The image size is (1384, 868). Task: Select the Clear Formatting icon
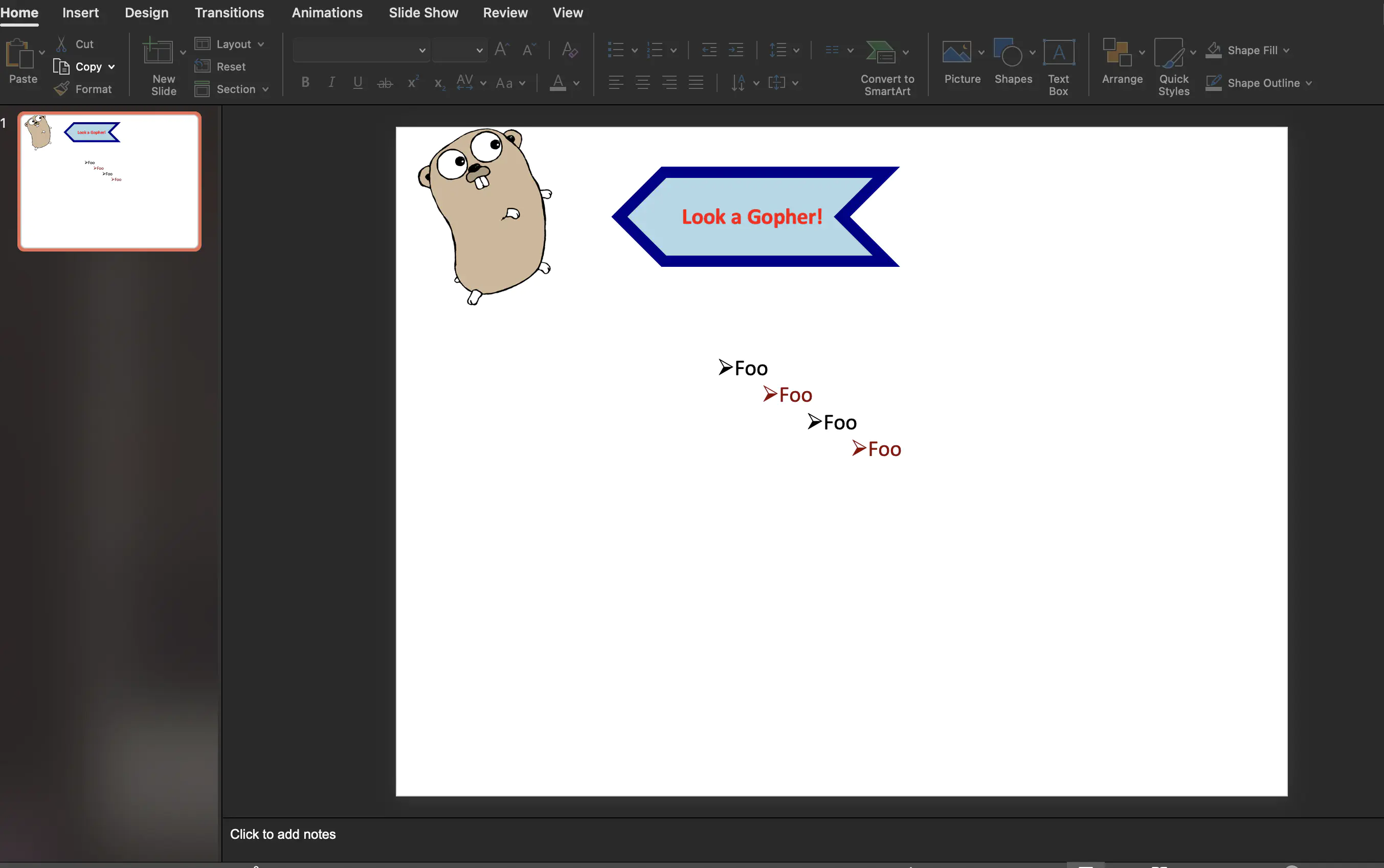569,50
